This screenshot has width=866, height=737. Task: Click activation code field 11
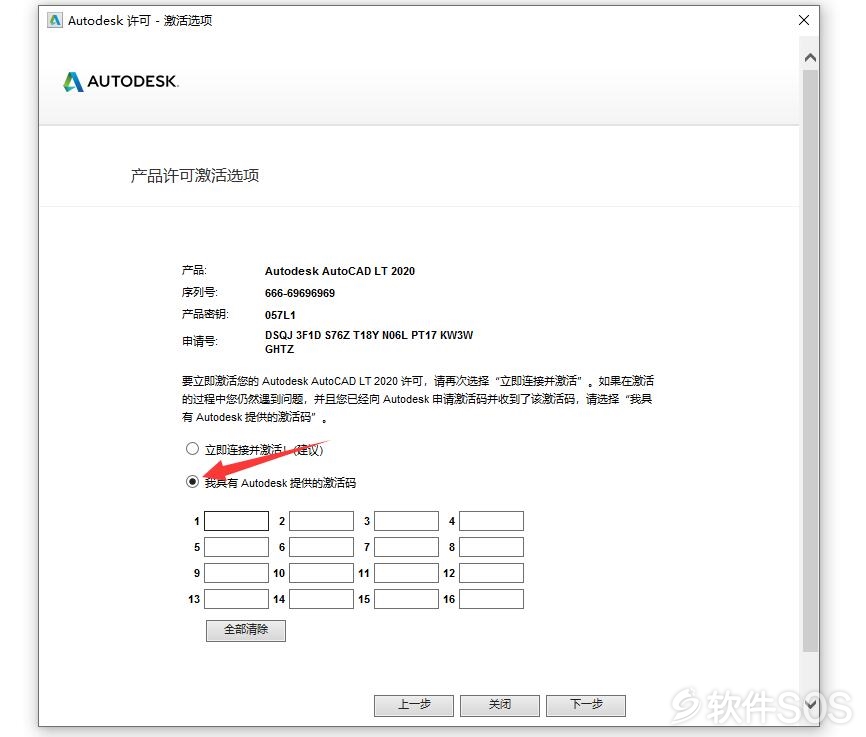406,573
